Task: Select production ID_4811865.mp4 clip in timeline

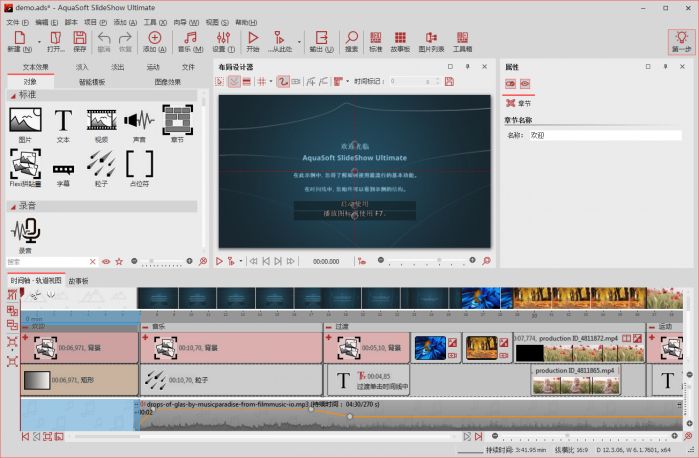Action: click(x=575, y=380)
